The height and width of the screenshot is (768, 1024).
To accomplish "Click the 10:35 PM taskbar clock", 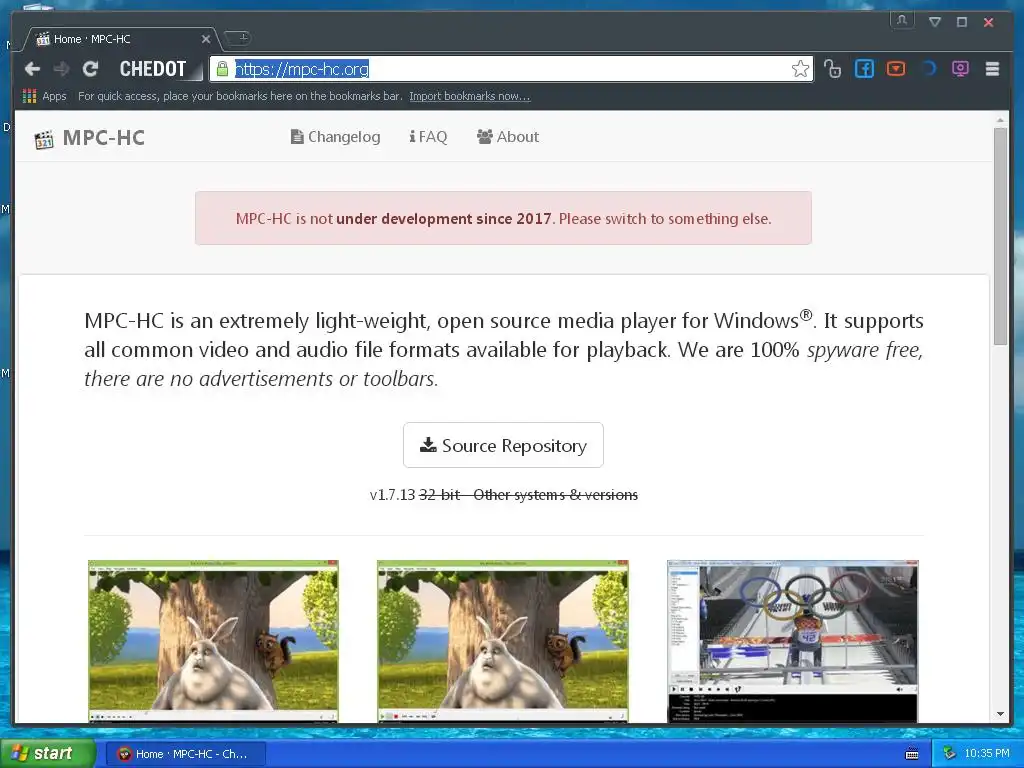I will click(x=987, y=754).
